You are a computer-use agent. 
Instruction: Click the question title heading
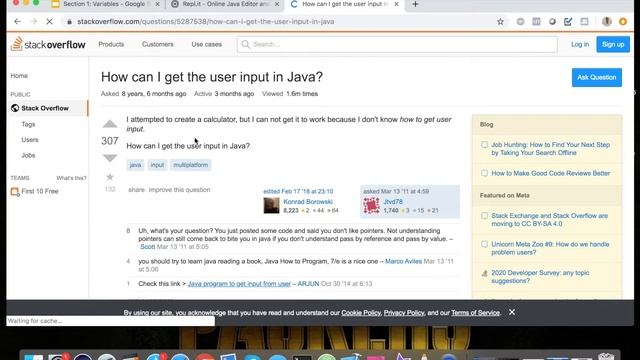click(212, 77)
